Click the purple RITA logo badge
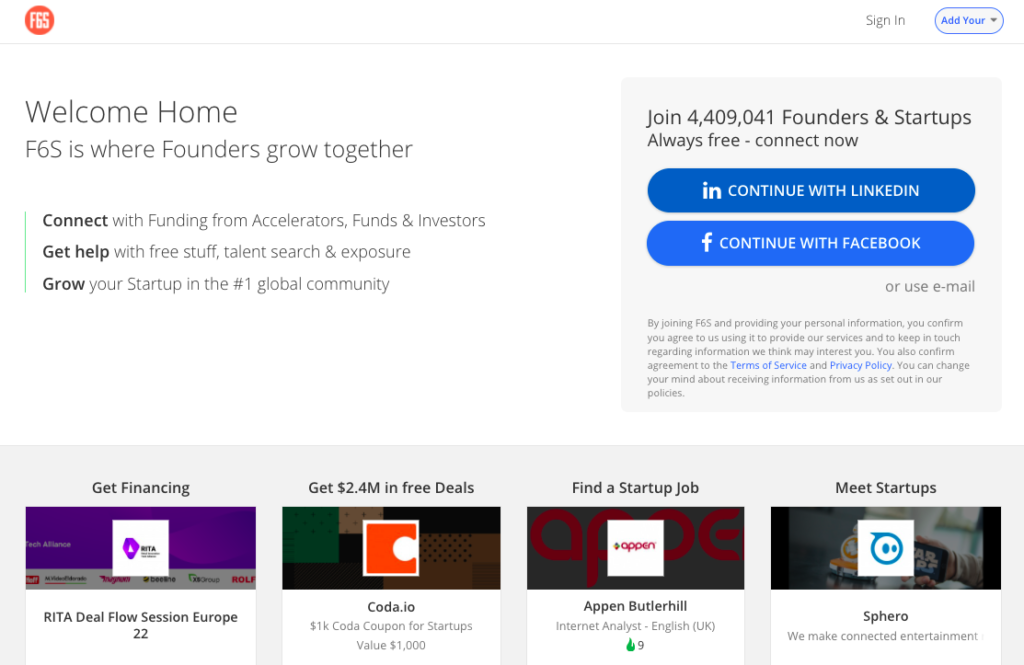Viewport: 1024px width, 665px height. point(140,547)
